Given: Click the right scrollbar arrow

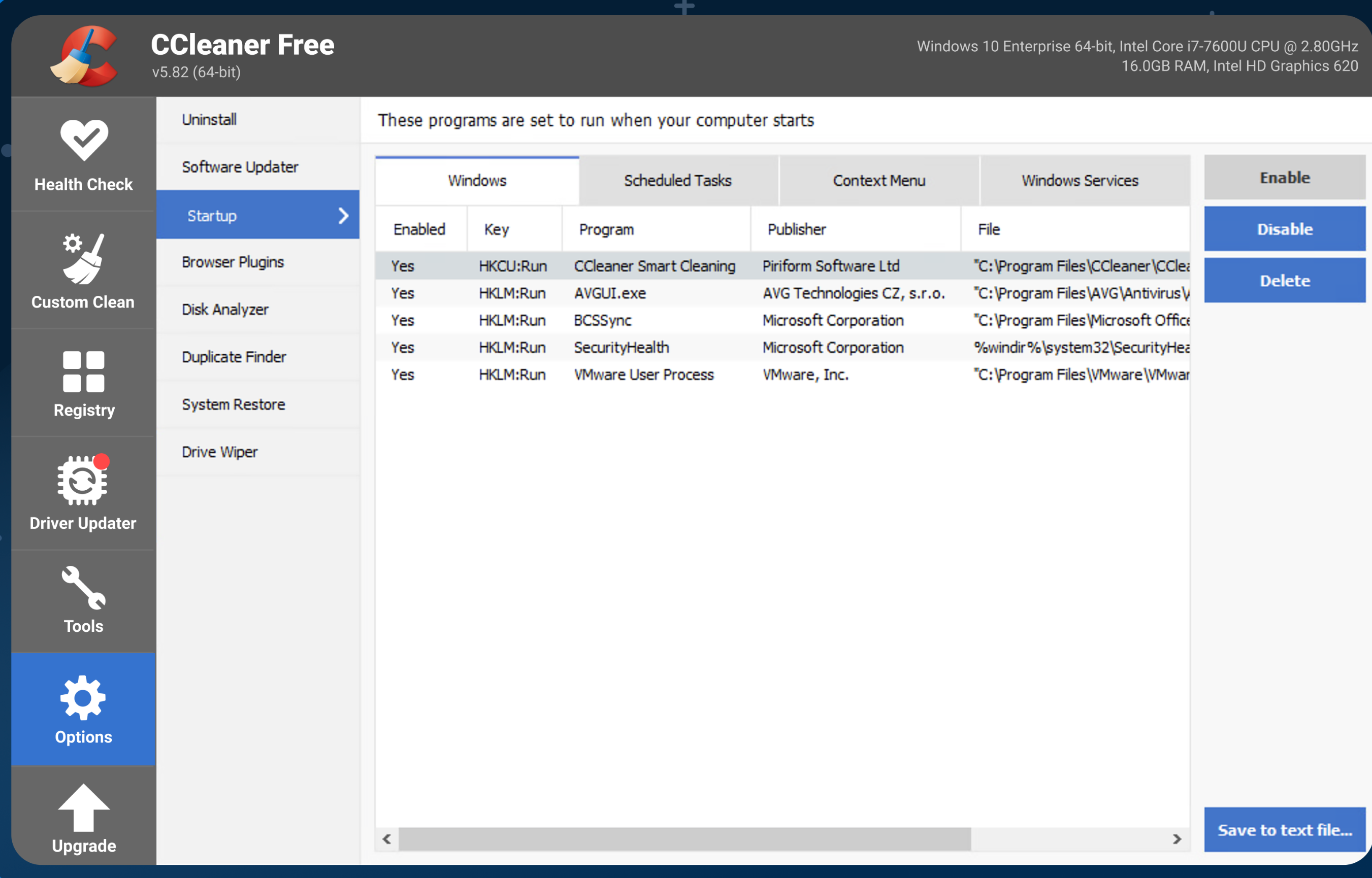Looking at the screenshot, I should [1178, 839].
